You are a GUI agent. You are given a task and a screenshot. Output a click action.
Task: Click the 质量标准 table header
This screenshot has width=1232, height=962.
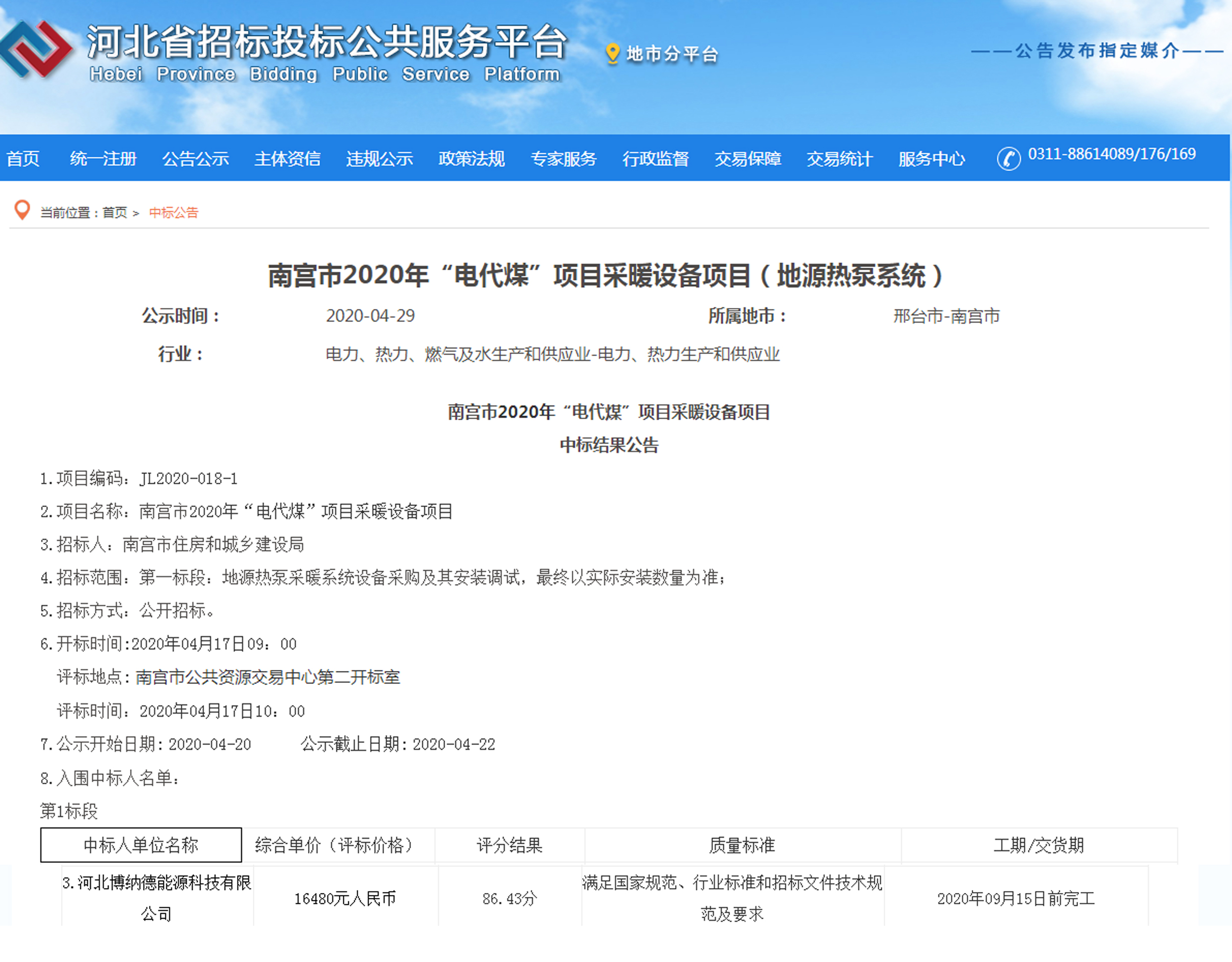coord(742,845)
